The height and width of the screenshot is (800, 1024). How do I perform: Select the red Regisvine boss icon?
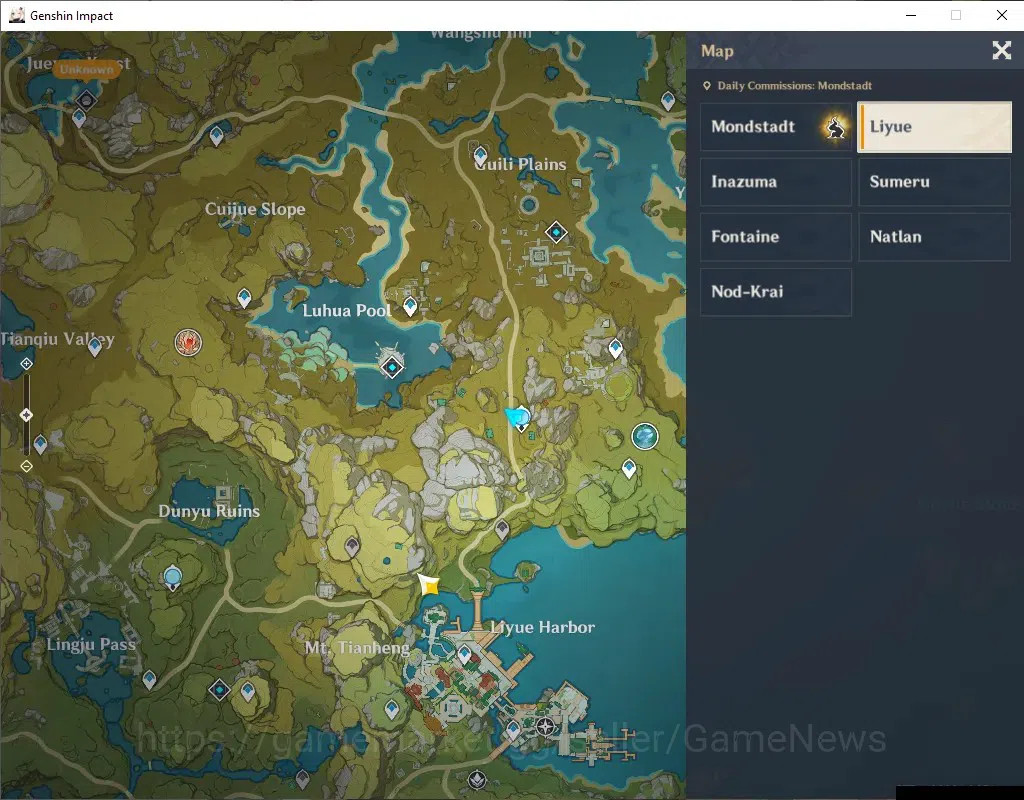(x=188, y=342)
